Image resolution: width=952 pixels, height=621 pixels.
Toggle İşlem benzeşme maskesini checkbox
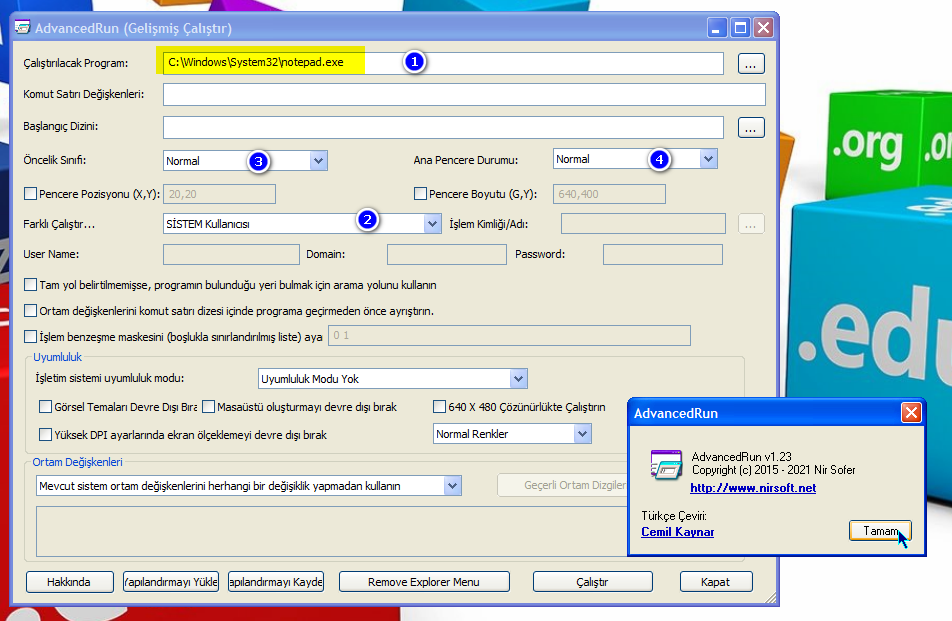pos(30,336)
